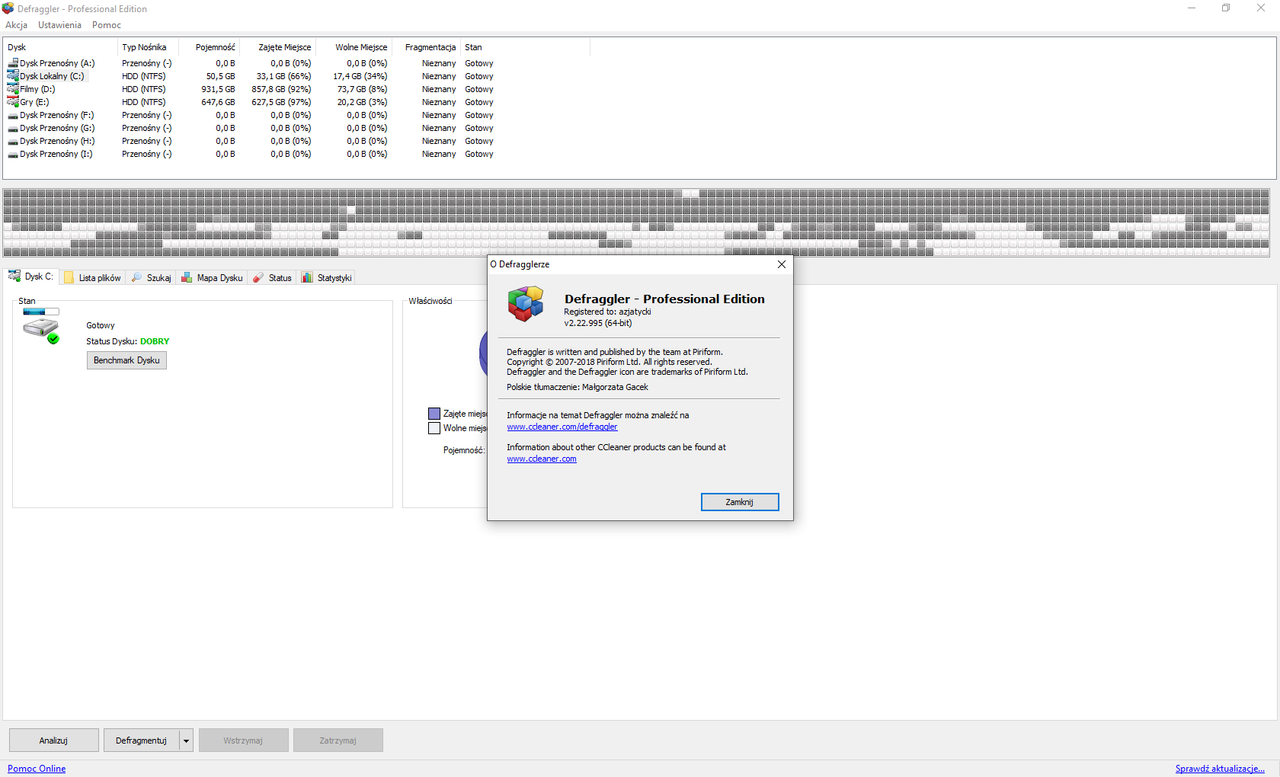Click the v2.22.995 (64-bit) version text
Screen dimensions: 1280x777
click(x=598, y=323)
